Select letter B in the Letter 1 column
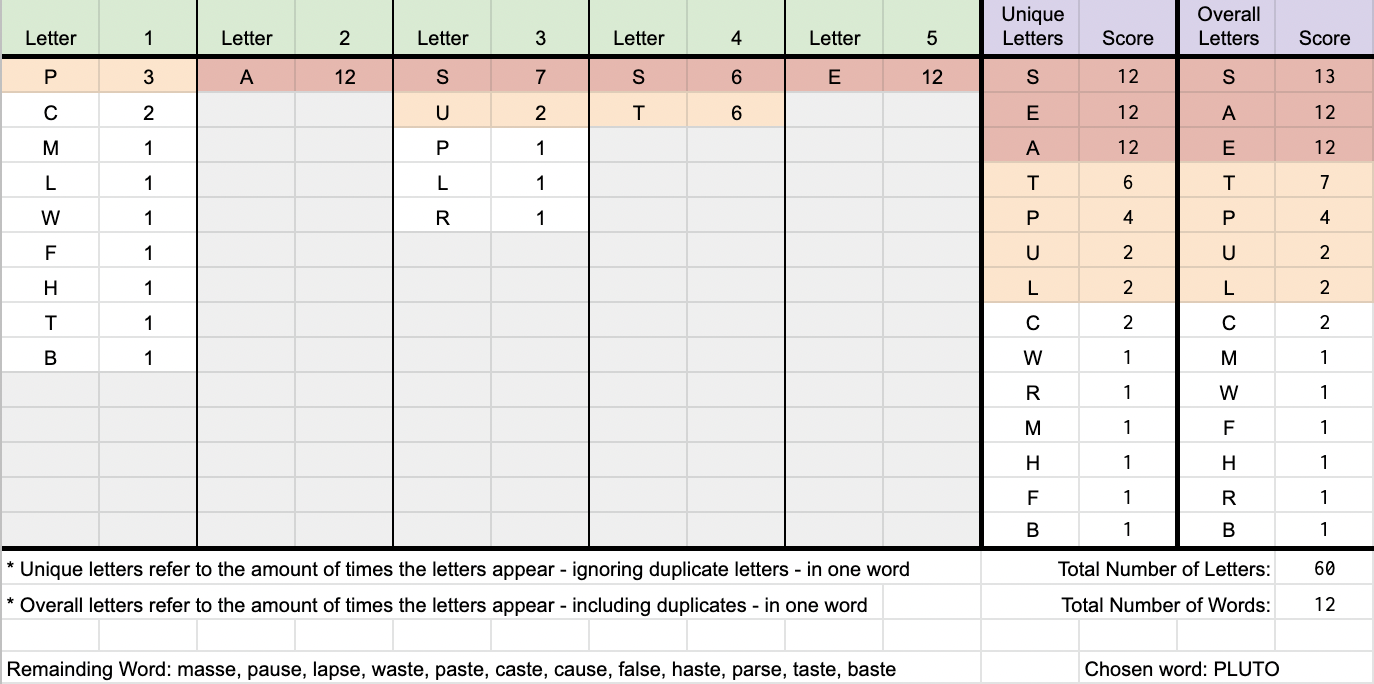The height and width of the screenshot is (684, 1374). pyautogui.click(x=50, y=357)
